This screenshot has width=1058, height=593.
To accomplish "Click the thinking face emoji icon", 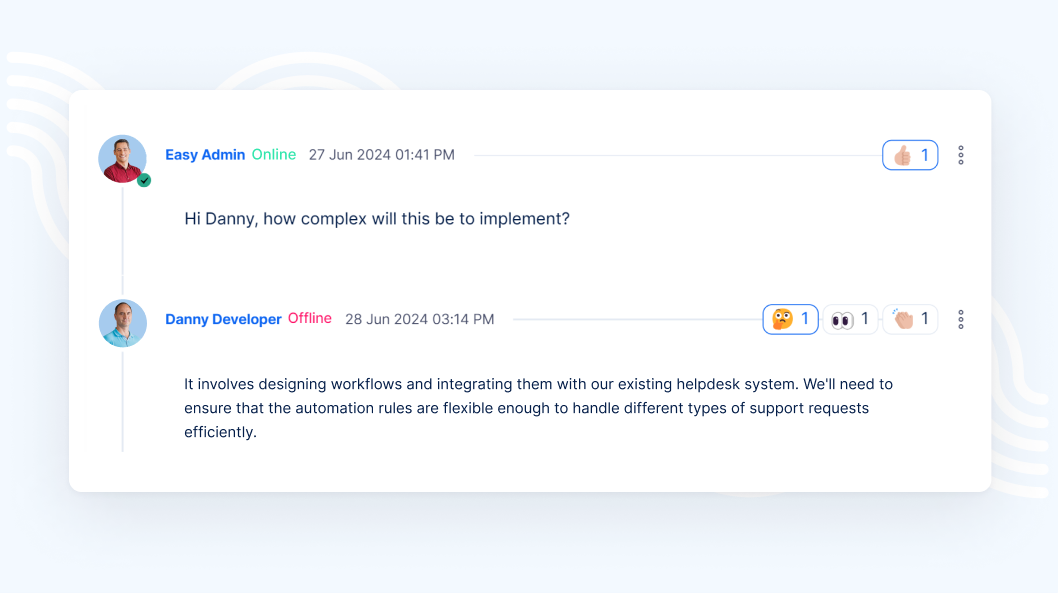I will (x=782, y=319).
